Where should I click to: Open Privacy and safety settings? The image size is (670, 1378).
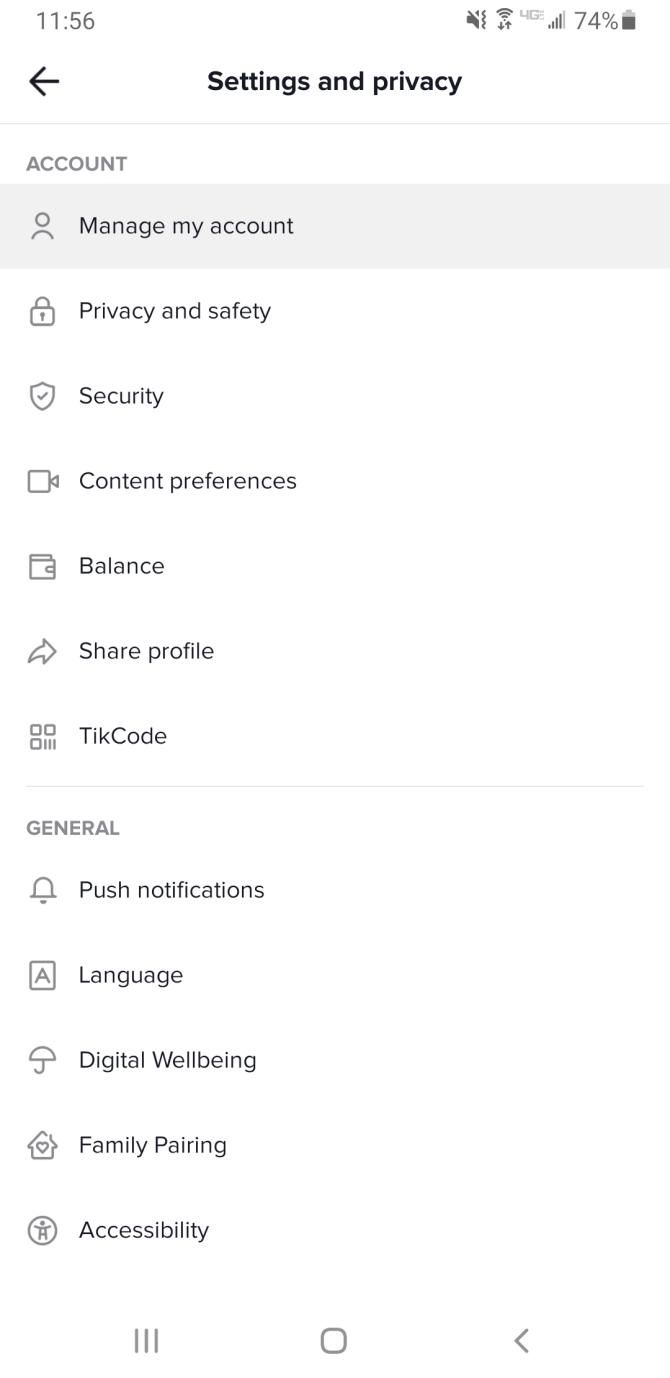click(x=175, y=311)
